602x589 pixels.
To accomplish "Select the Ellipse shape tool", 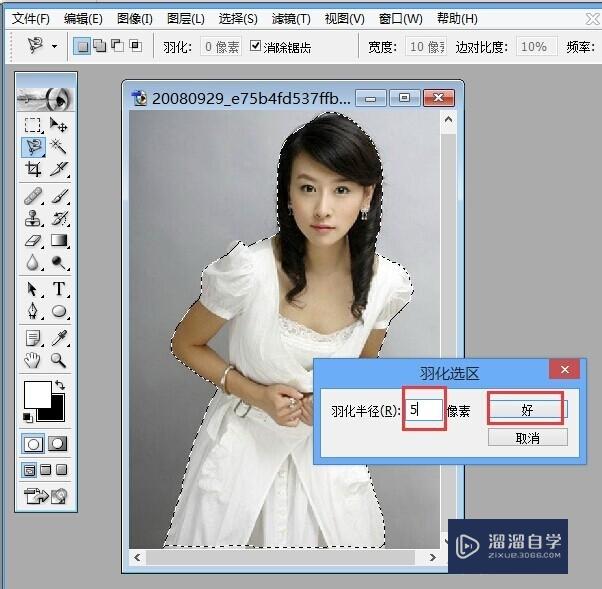I will coord(58,311).
